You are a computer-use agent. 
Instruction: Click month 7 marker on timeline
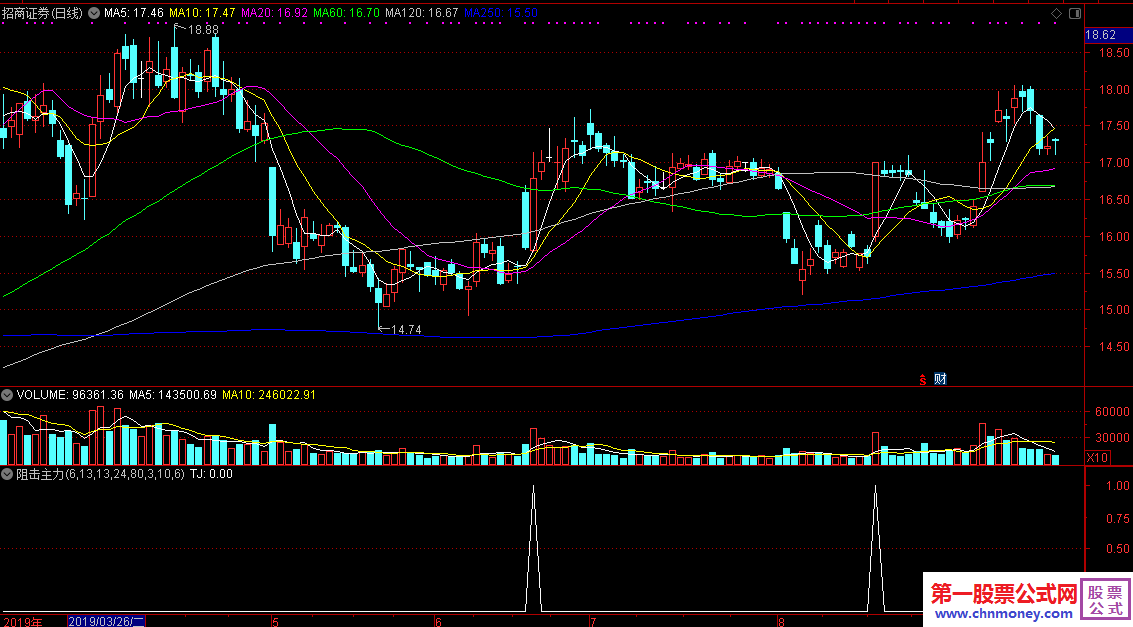(593, 621)
